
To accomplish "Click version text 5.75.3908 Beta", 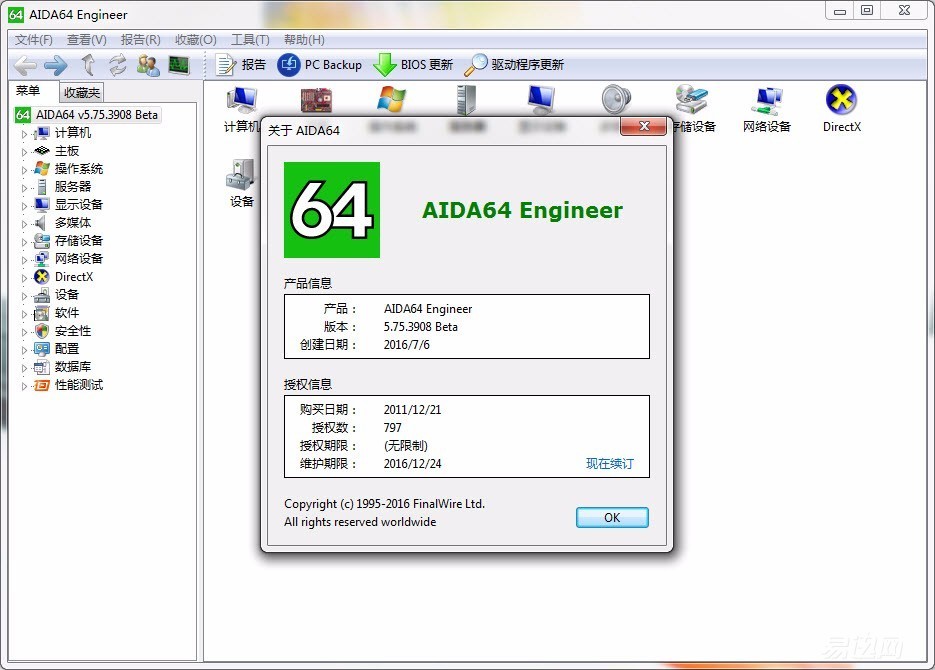I will click(420, 327).
